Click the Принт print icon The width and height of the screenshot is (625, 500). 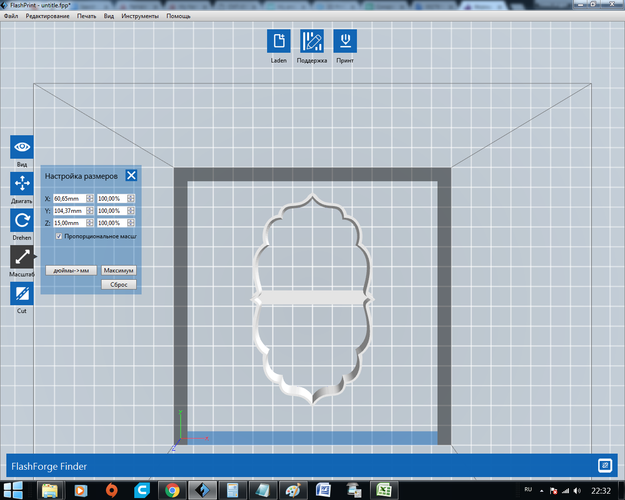click(x=345, y=41)
